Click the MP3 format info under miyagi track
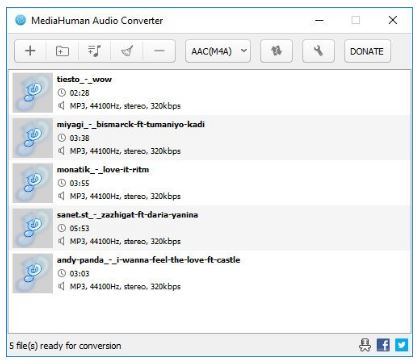The width and height of the screenshot is (419, 364). click(125, 151)
